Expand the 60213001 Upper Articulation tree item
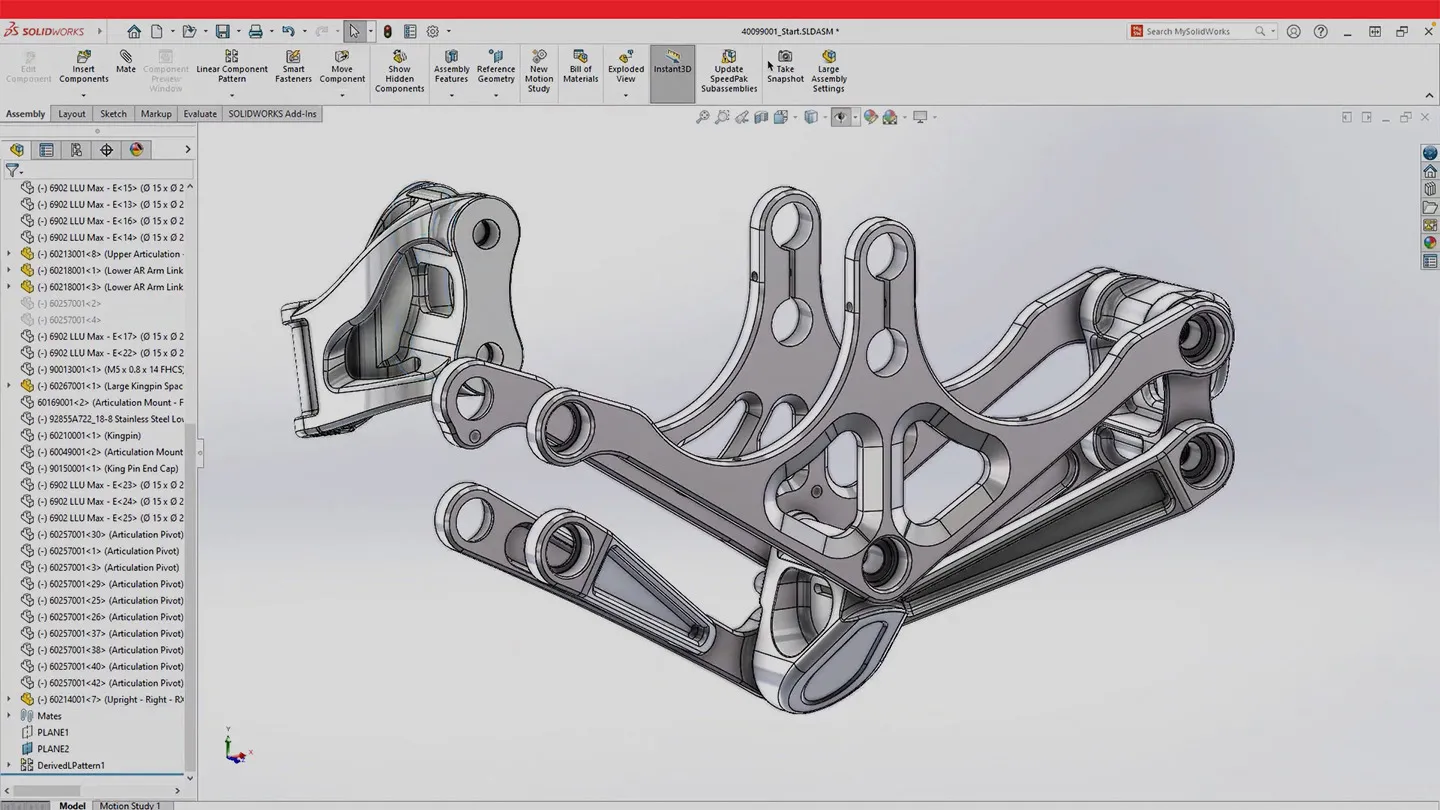The height and width of the screenshot is (810, 1440). [8, 253]
